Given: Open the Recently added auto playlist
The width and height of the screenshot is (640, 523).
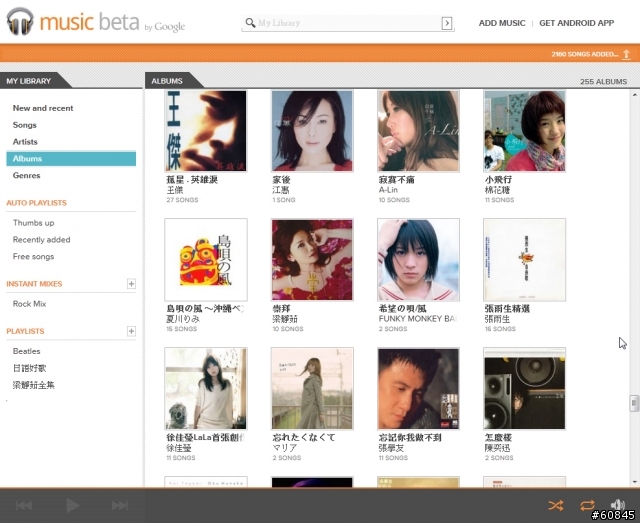Looking at the screenshot, I should tap(42, 240).
